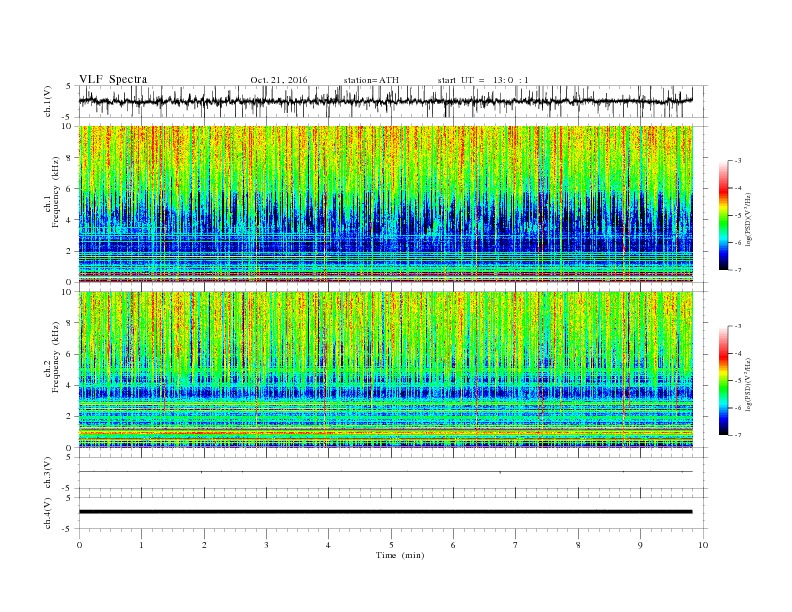The image size is (792, 612).
Task: Click the "4" tick on the time axis
Action: 328,545
